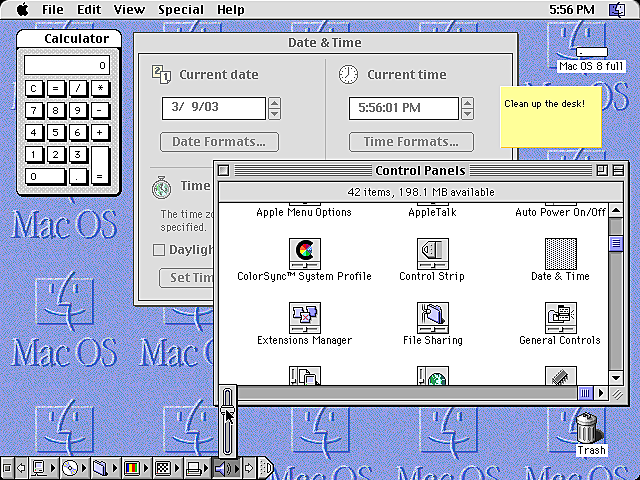This screenshot has width=640, height=480.
Task: Select the Extensions Manager control panel icon
Action: tap(304, 317)
